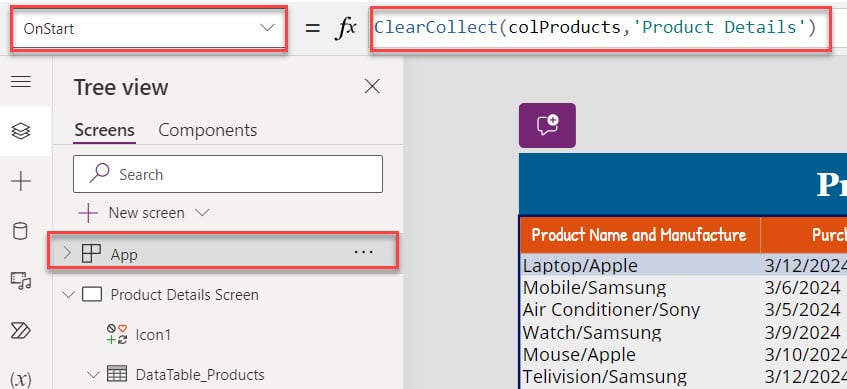Click the New screen button
The image size is (847, 389).
pos(133,213)
